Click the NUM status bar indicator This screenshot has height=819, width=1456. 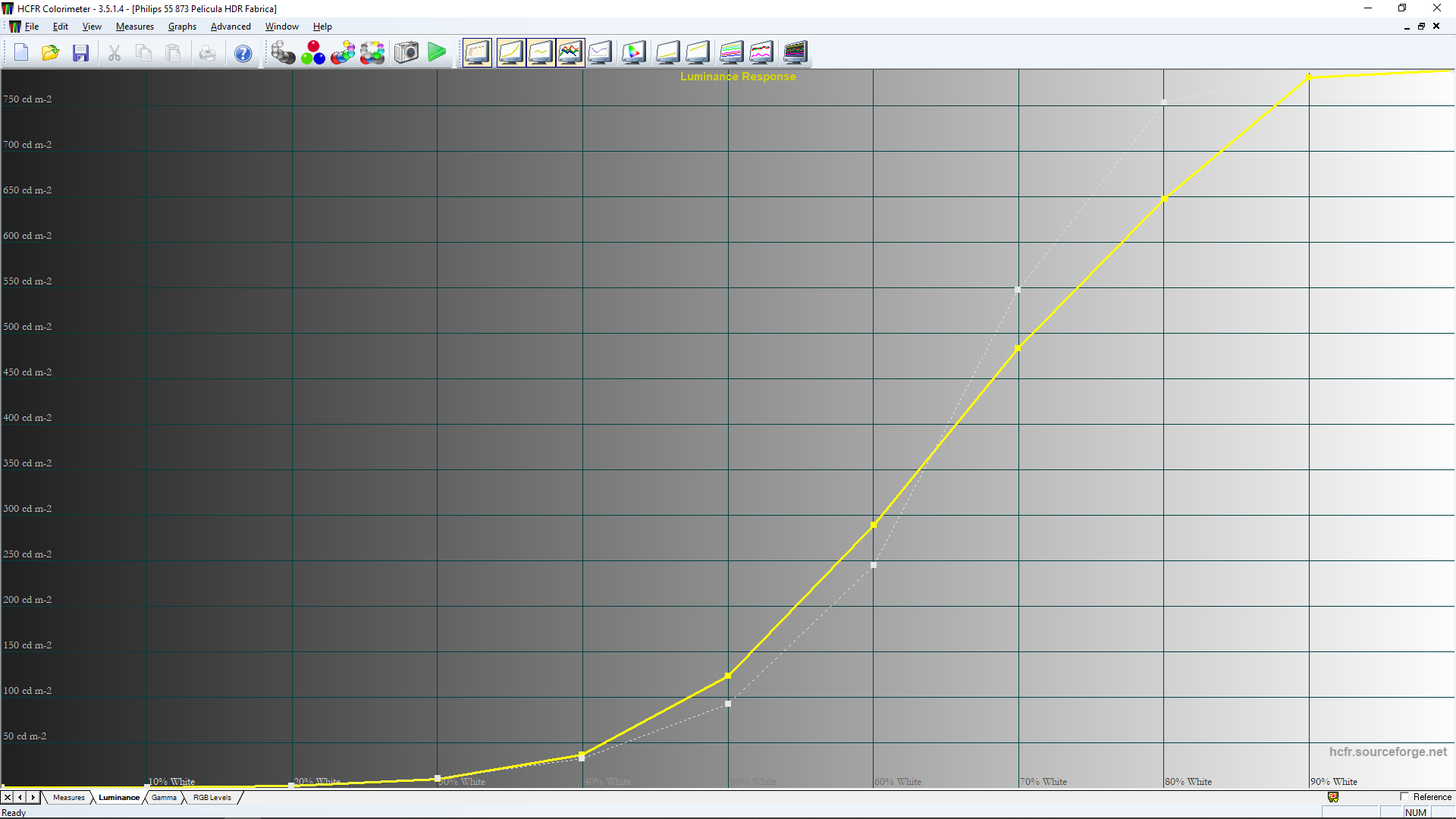[1415, 812]
